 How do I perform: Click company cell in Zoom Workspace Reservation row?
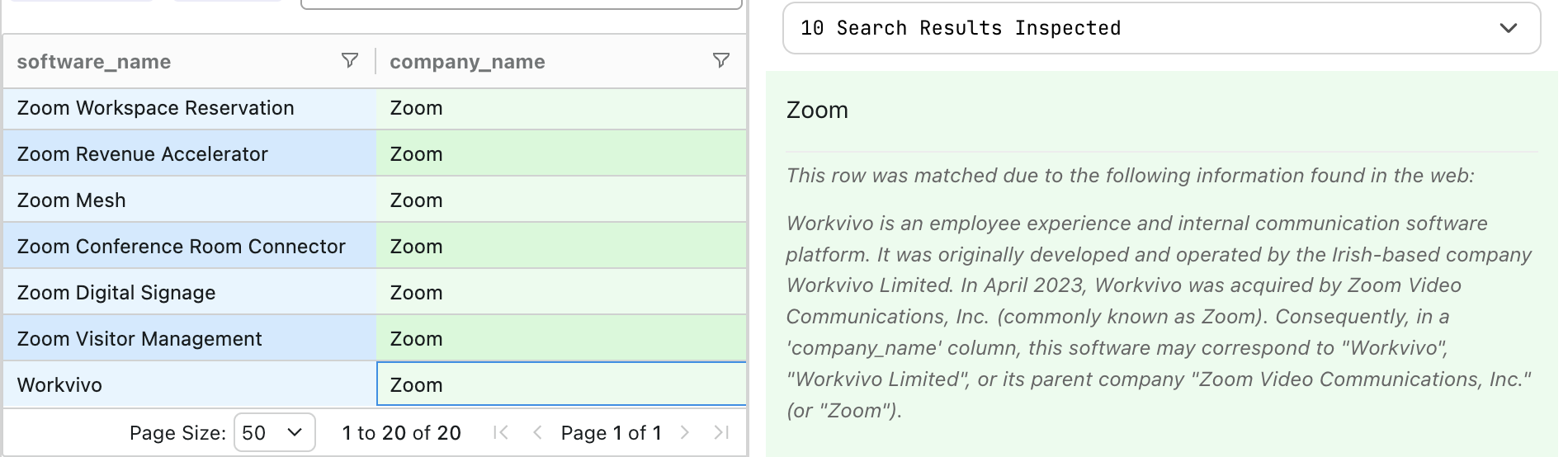point(561,108)
